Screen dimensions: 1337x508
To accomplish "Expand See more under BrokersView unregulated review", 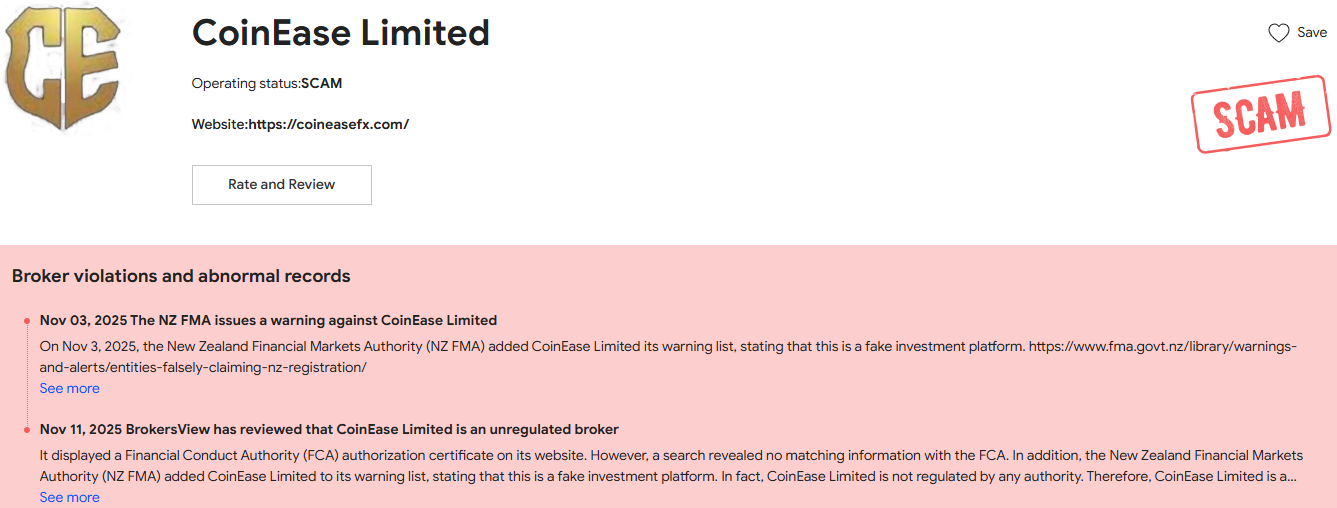I will (x=69, y=497).
